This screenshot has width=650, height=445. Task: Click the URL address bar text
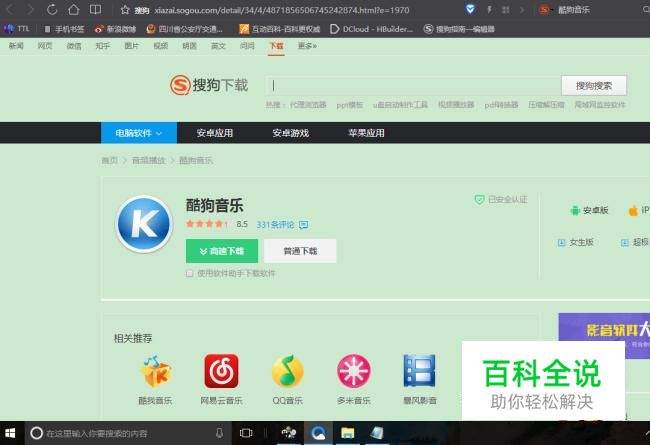coord(282,10)
